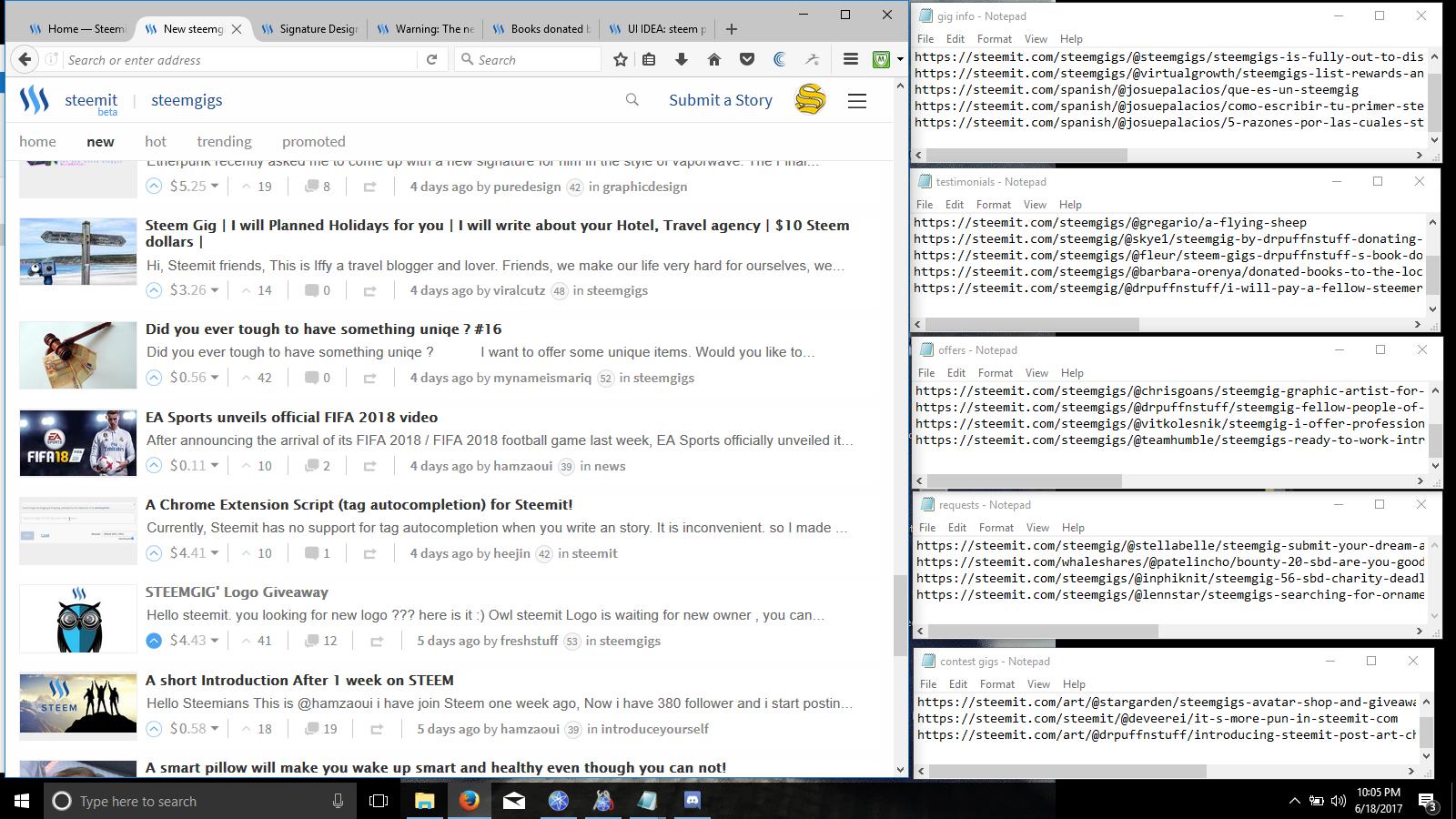Switch to the Signature Design tab
This screenshot has height=819, width=1456.
[309, 29]
